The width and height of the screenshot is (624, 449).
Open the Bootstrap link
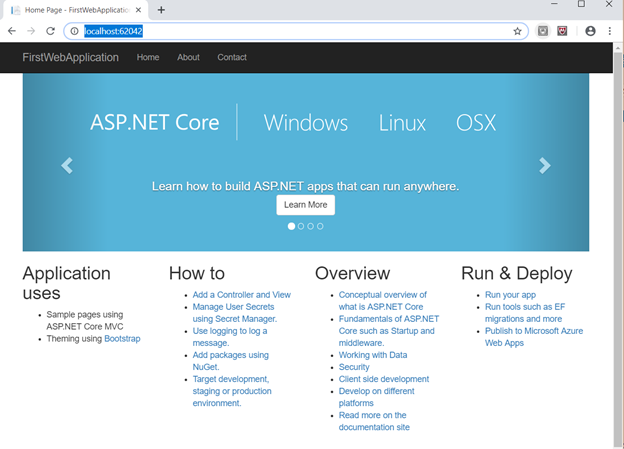pyautogui.click(x=122, y=339)
